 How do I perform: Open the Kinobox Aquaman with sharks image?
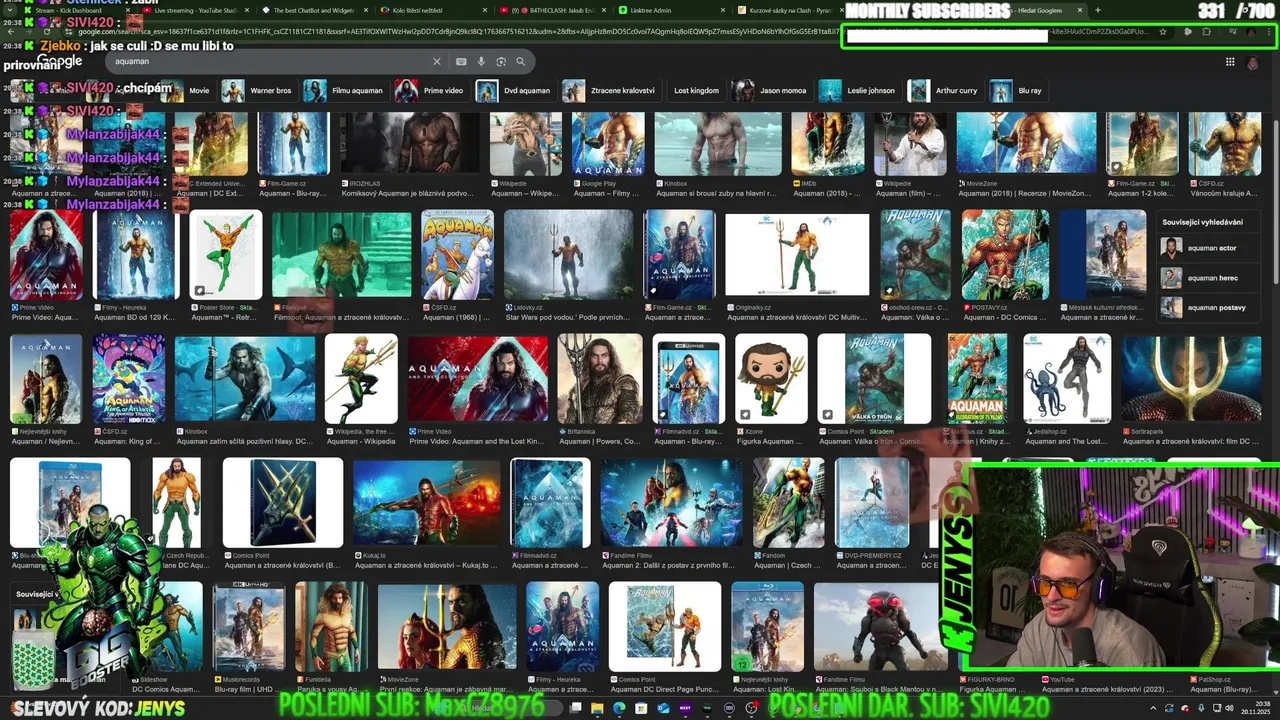(245, 379)
